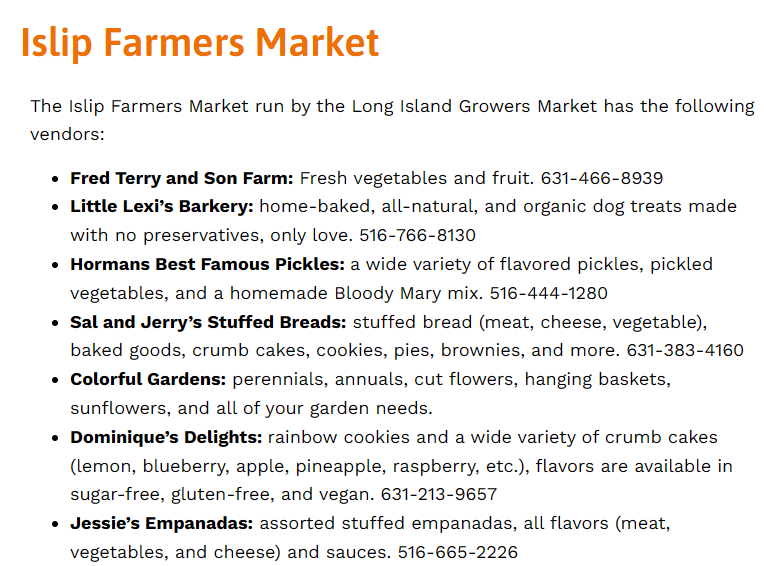Click Dominique's Delights vendor name
This screenshot has height=566, width=766.
pos(166,438)
